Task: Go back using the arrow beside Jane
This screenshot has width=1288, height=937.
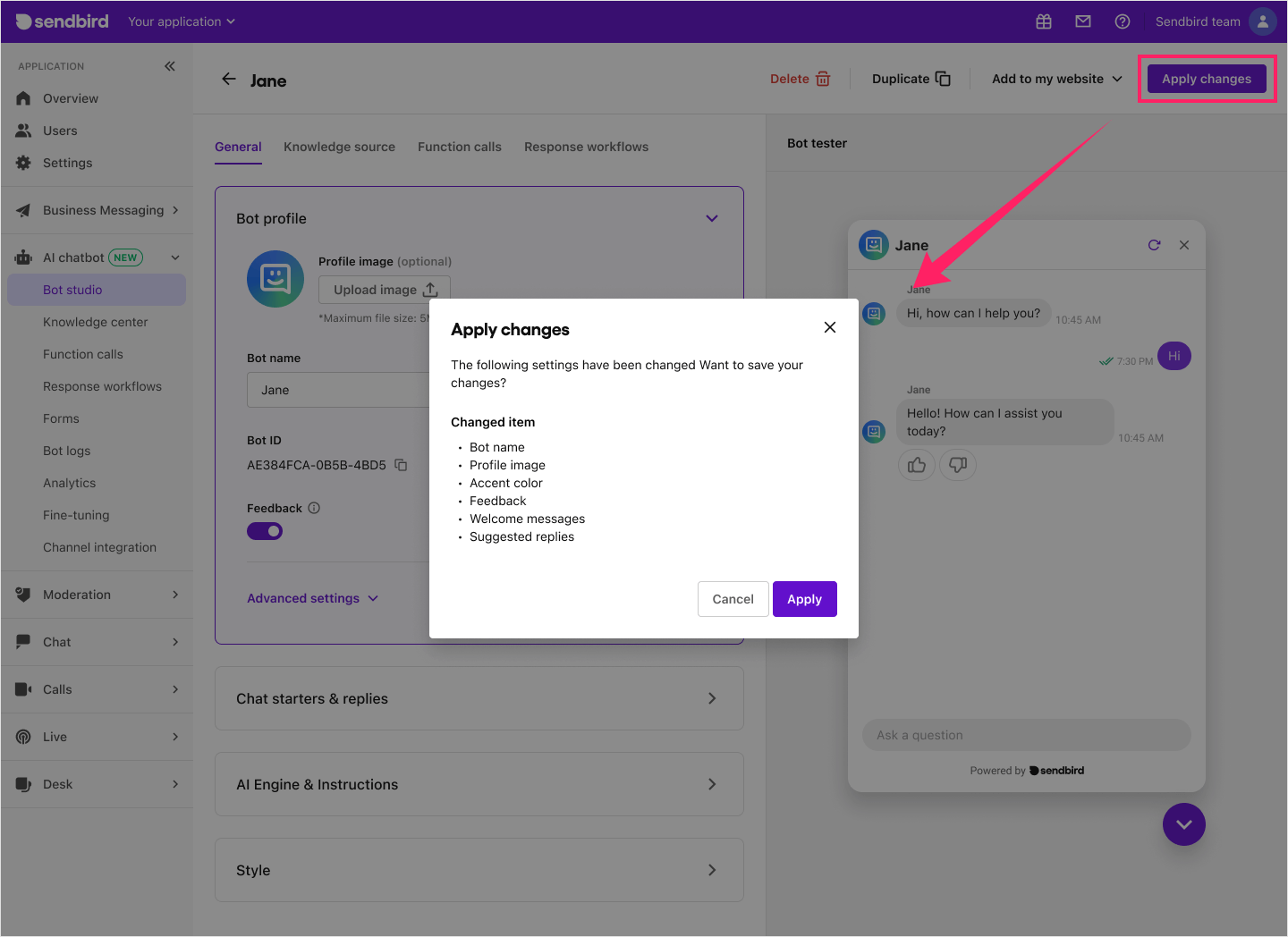Action: point(229,80)
